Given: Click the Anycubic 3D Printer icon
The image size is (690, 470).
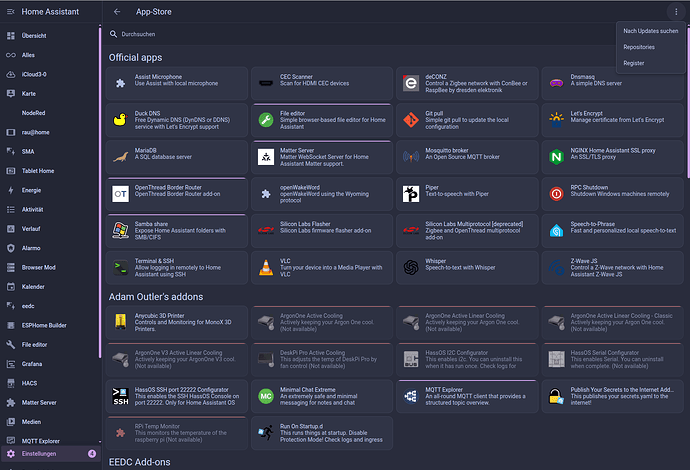Looking at the screenshot, I should [120, 322].
